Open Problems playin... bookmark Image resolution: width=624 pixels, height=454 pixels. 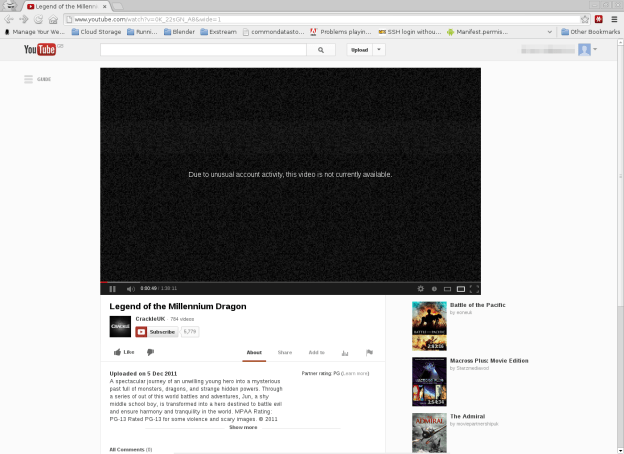(340, 32)
